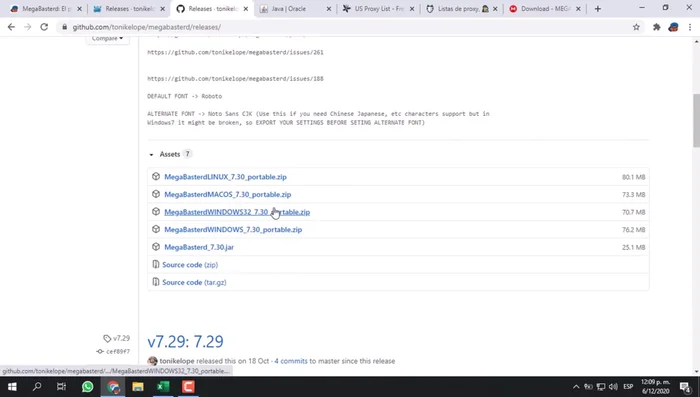Click the issues/261 URL text
The height and width of the screenshot is (397, 700).
pos(235,52)
